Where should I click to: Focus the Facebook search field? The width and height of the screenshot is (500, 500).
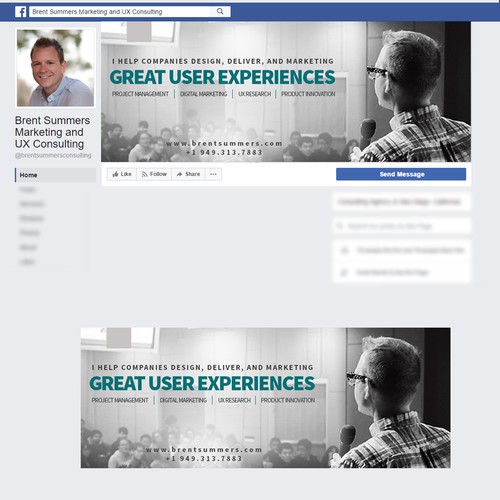pos(130,12)
